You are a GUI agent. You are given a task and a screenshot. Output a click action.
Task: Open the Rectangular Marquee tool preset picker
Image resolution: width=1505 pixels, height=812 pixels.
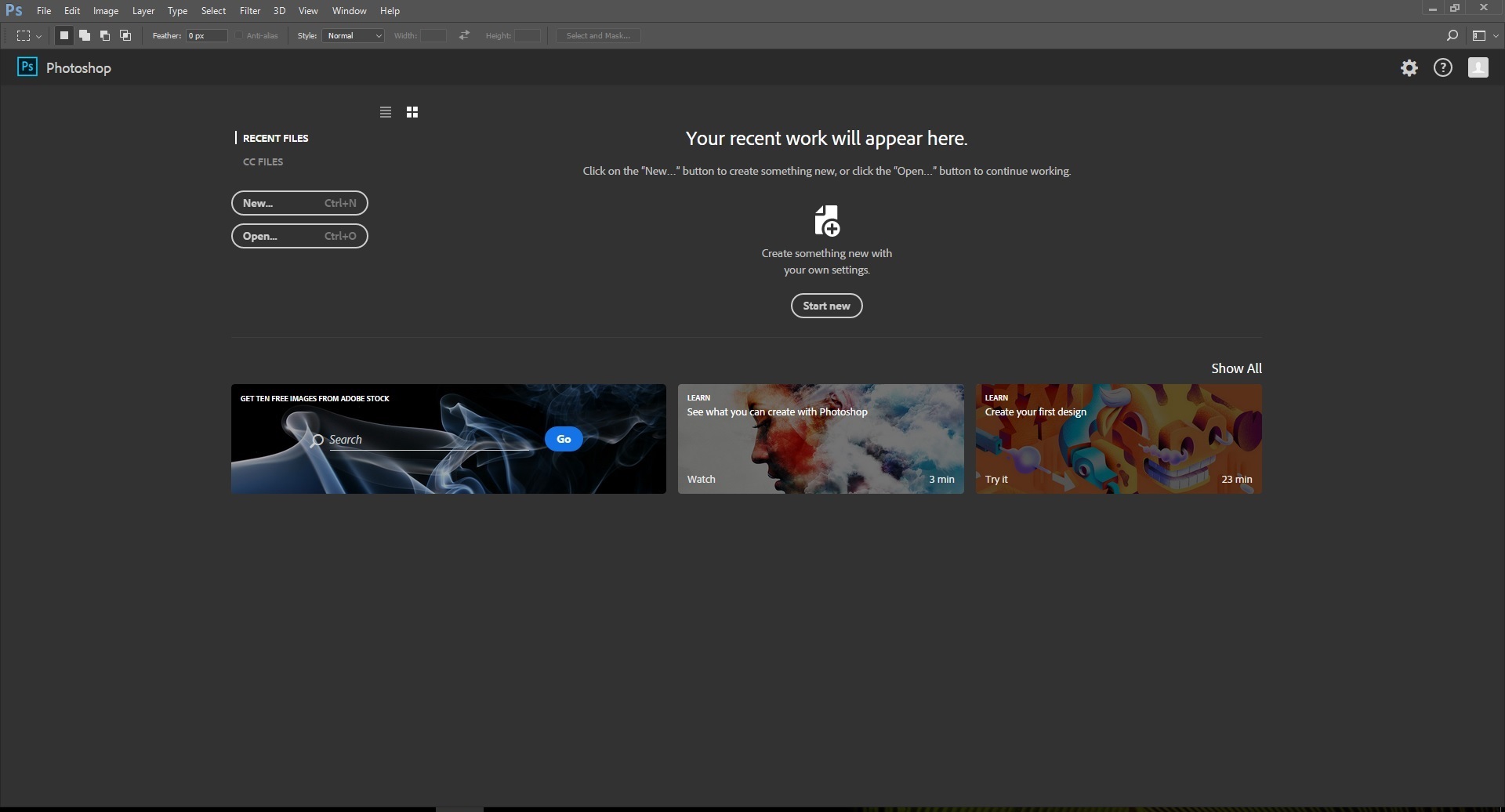[29, 35]
